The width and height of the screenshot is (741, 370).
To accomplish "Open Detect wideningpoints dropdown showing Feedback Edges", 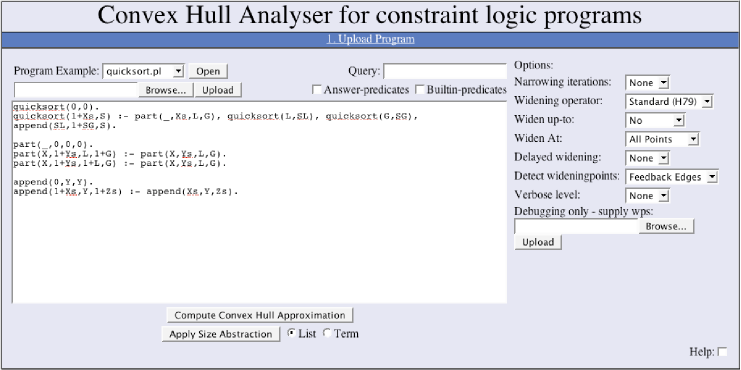I will pyautogui.click(x=672, y=177).
